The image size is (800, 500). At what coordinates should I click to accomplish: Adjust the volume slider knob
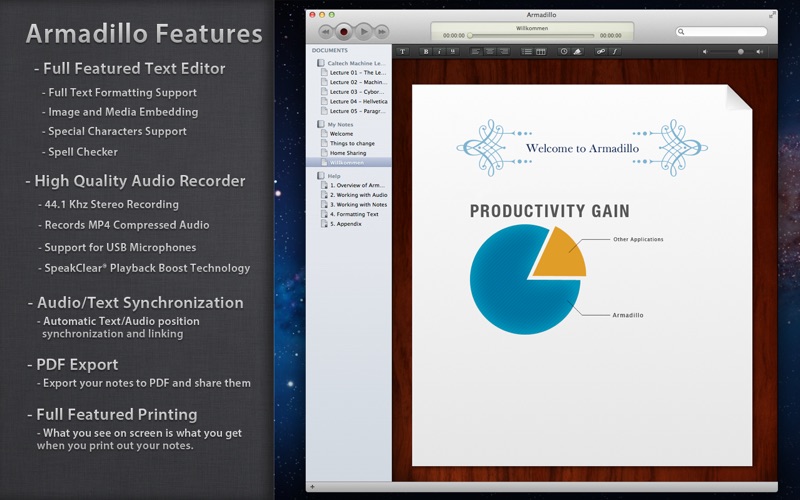740,52
